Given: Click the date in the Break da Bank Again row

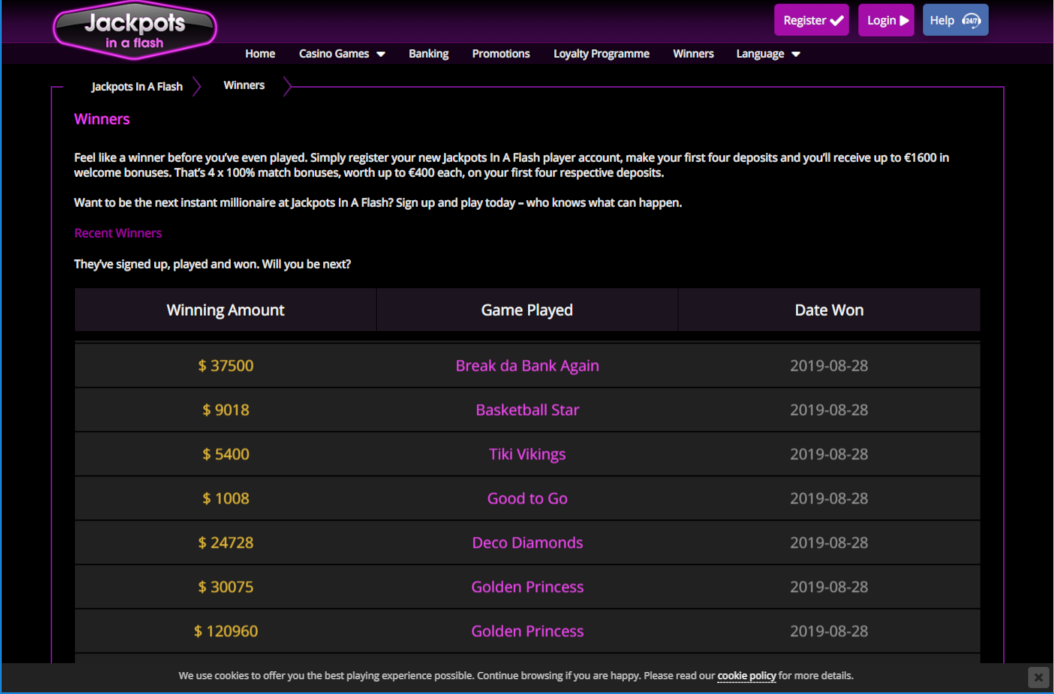Looking at the screenshot, I should [829, 366].
